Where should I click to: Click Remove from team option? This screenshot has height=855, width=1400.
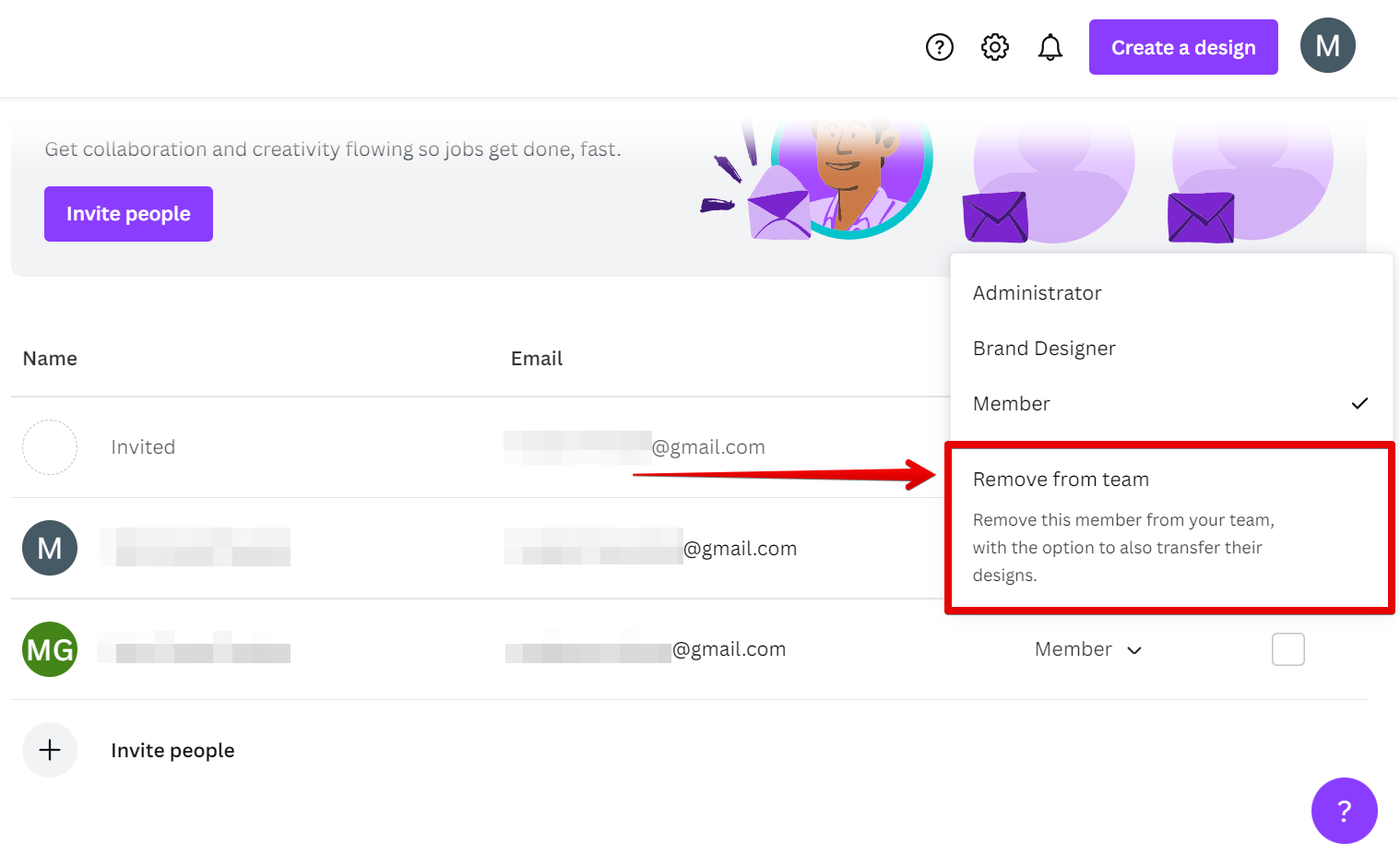[1061, 480]
